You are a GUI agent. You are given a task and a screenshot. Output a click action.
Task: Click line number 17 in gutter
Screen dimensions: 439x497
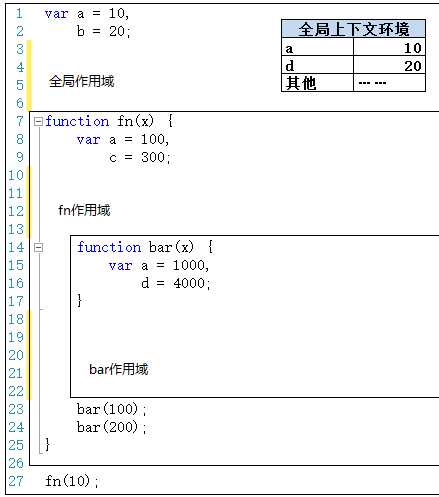pos(16,301)
